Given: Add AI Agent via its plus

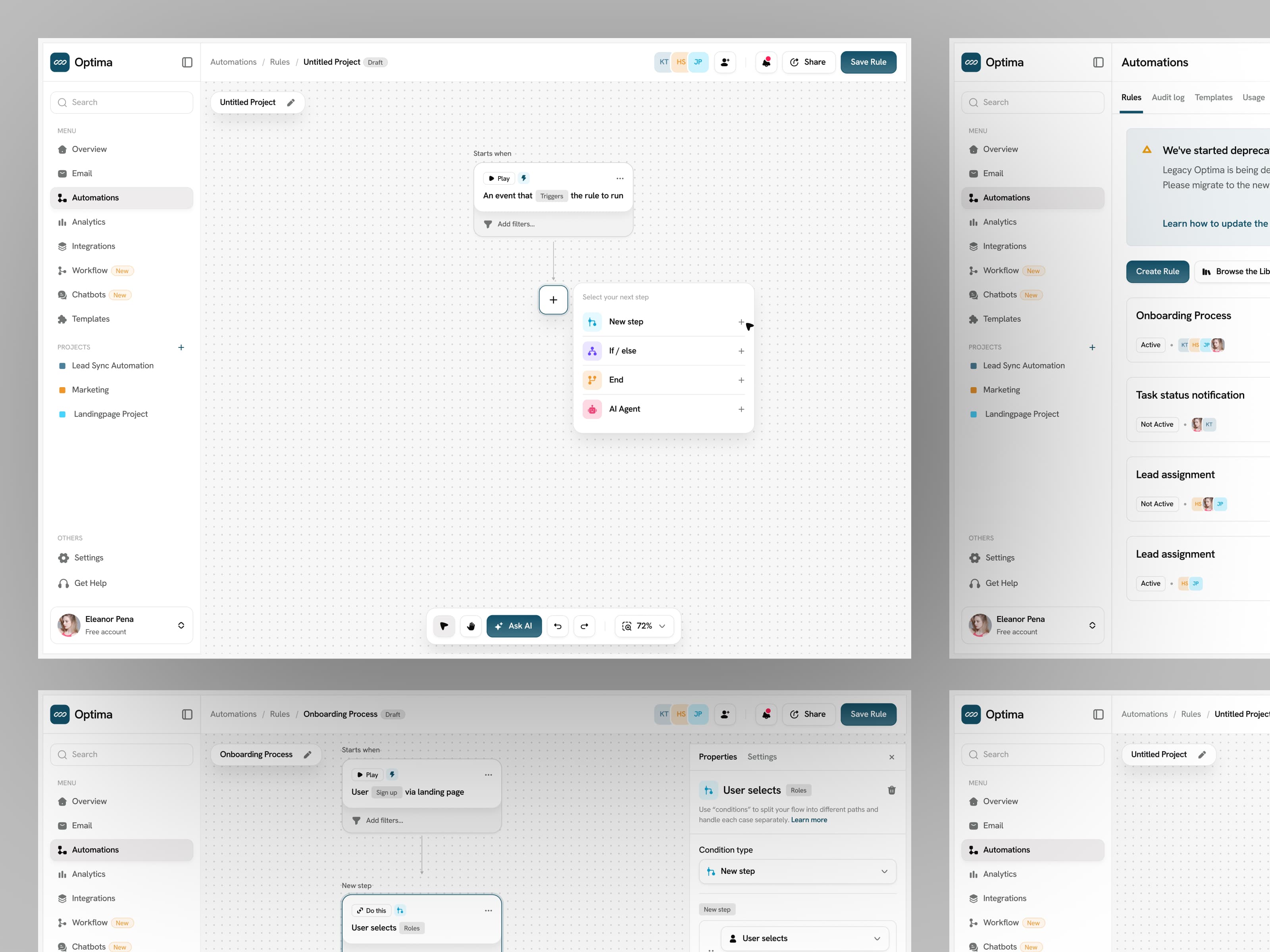Looking at the screenshot, I should click(x=741, y=409).
